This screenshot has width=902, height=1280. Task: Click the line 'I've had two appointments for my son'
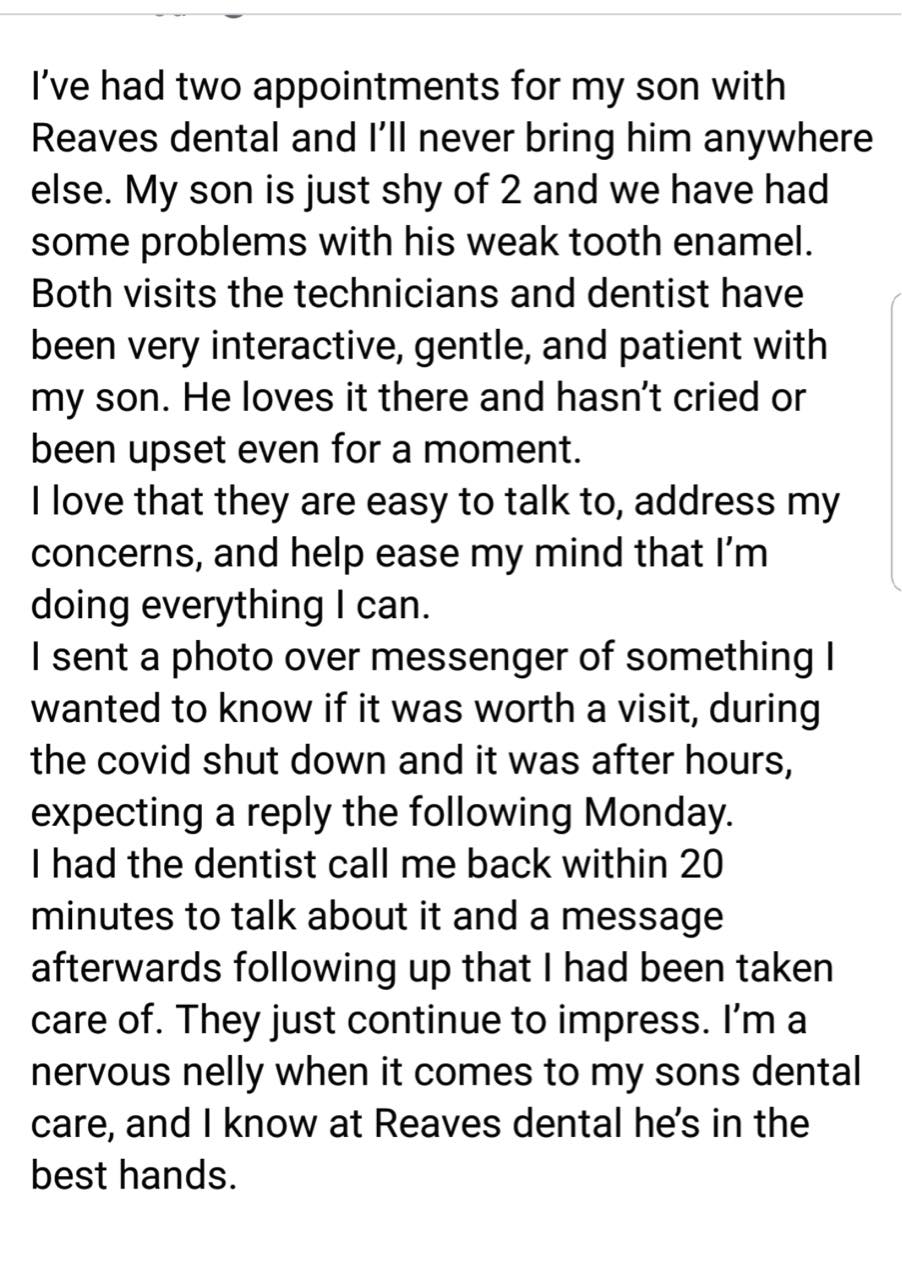[409, 88]
